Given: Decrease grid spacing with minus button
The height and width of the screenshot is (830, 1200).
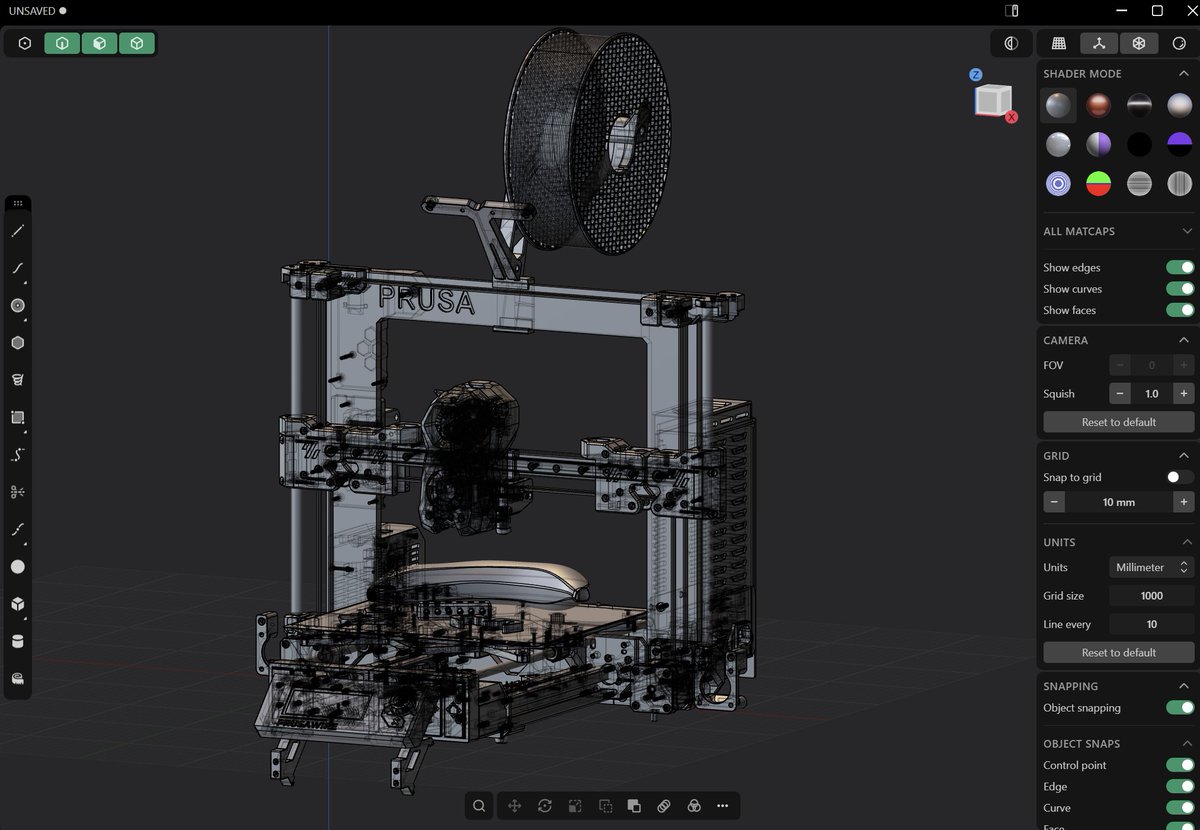Looking at the screenshot, I should (x=1055, y=502).
